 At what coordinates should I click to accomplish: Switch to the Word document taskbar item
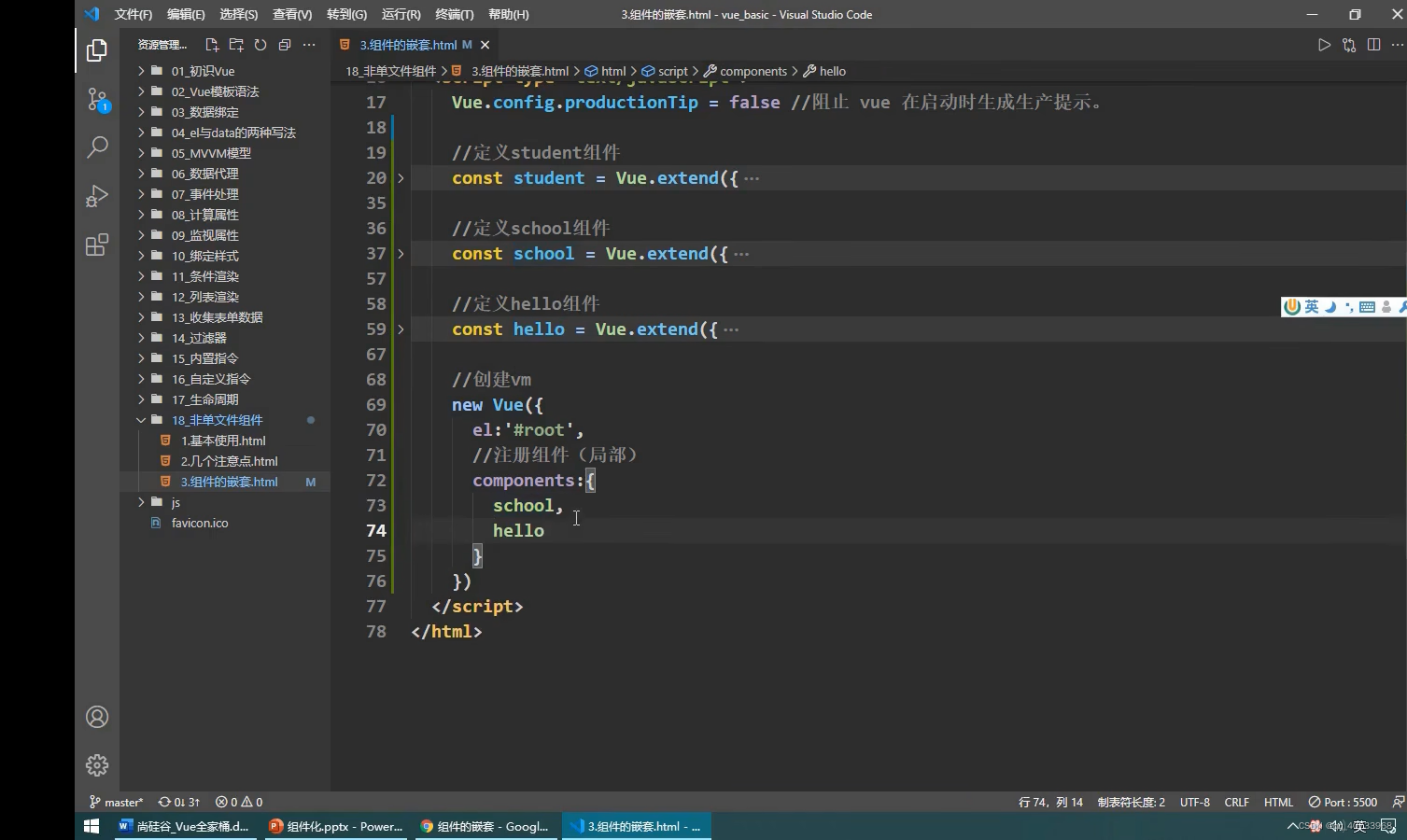[184, 826]
